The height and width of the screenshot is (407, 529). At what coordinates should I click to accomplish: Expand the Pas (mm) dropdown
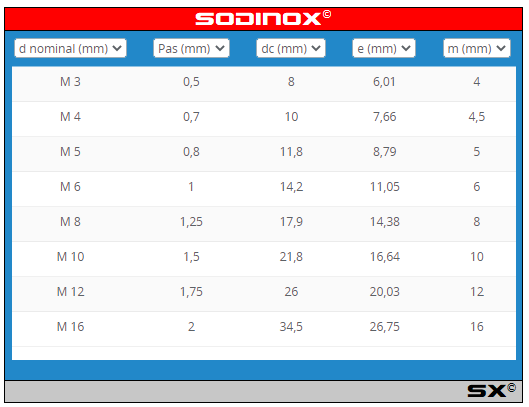click(x=191, y=48)
